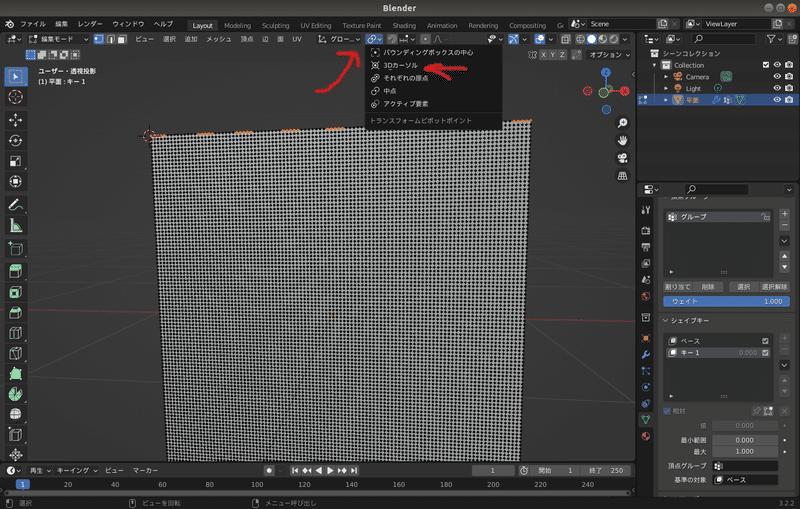Switch to Modeling workspace tab

237,26
